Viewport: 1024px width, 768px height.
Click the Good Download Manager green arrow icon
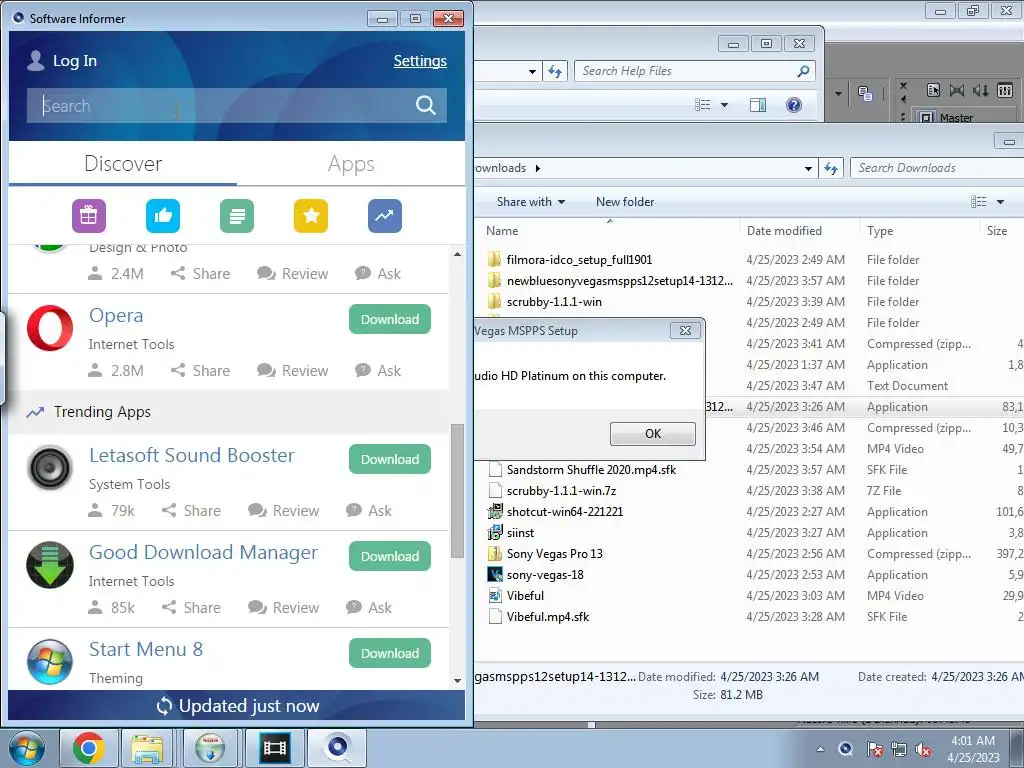[50, 565]
